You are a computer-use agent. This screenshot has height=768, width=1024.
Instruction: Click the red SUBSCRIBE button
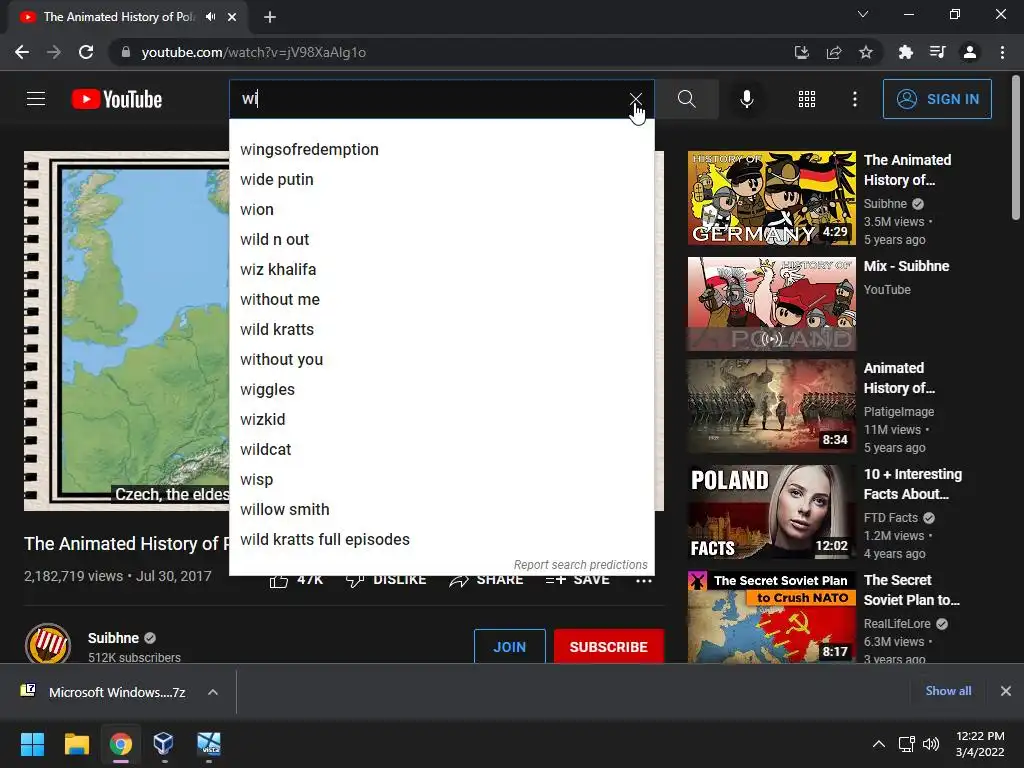(609, 647)
